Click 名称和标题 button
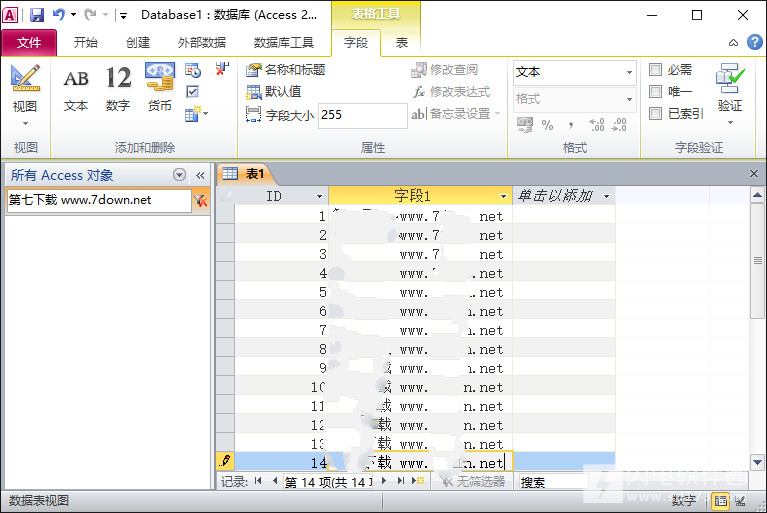This screenshot has height=513, width=767. tap(286, 70)
